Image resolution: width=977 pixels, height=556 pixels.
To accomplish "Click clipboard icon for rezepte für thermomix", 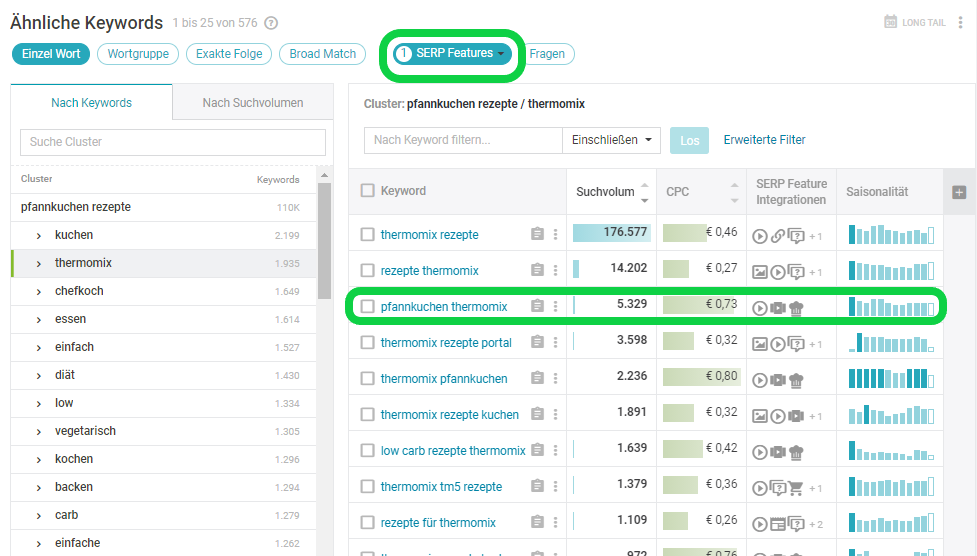I will click(x=537, y=522).
